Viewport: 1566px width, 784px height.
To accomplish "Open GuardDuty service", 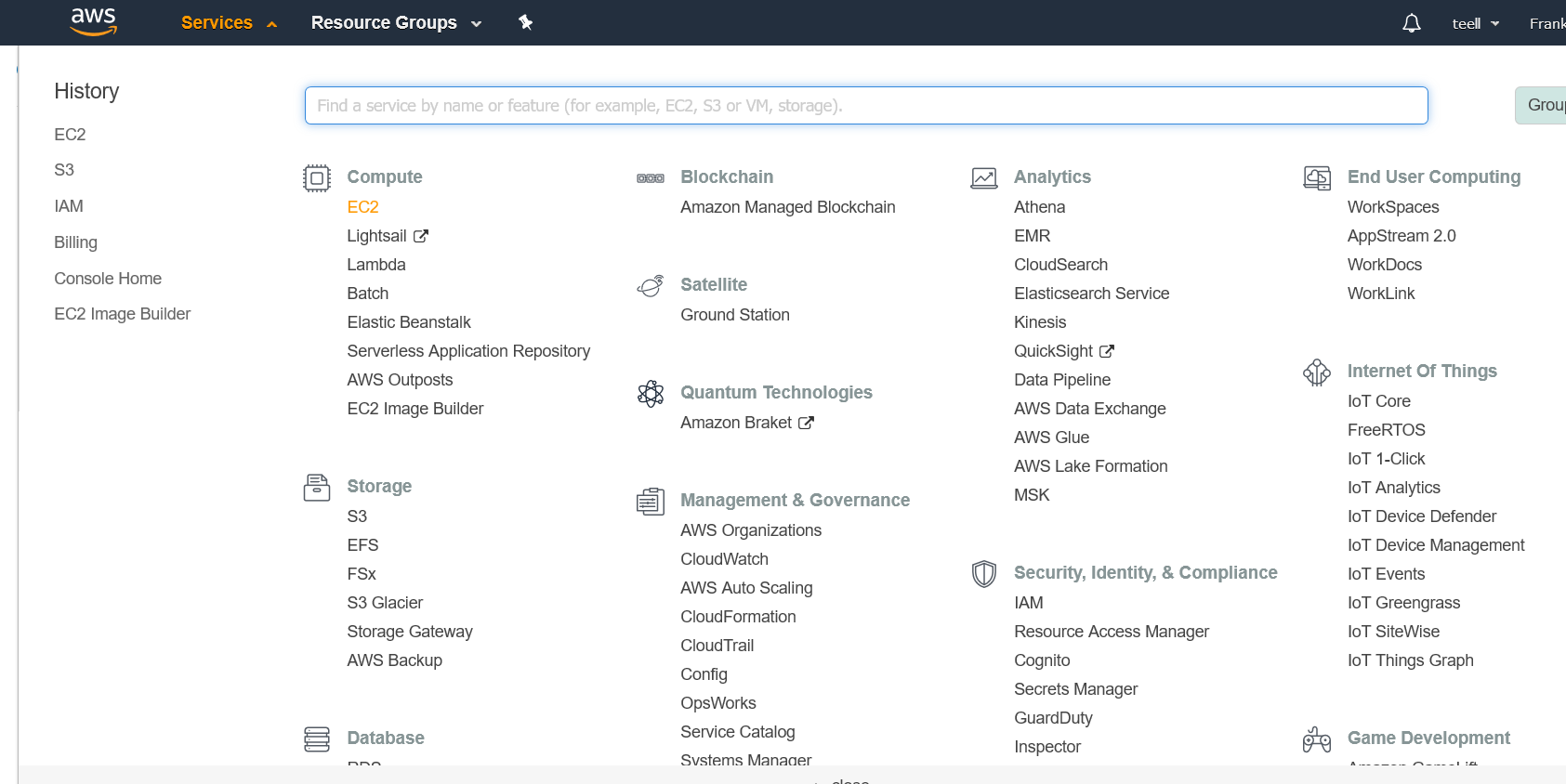I will coord(1053,718).
